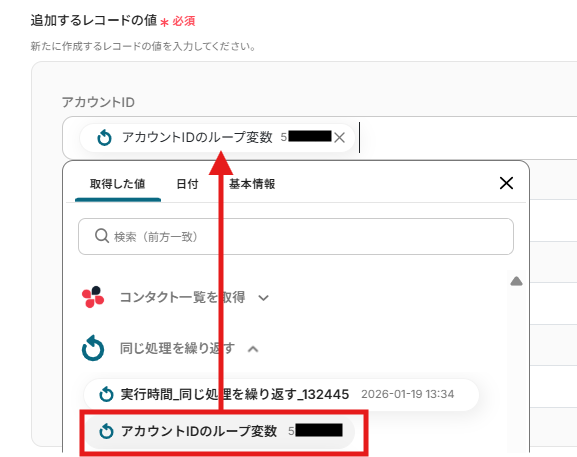The height and width of the screenshot is (457, 577).
Task: Close the value picker popup
Action: pos(506,183)
